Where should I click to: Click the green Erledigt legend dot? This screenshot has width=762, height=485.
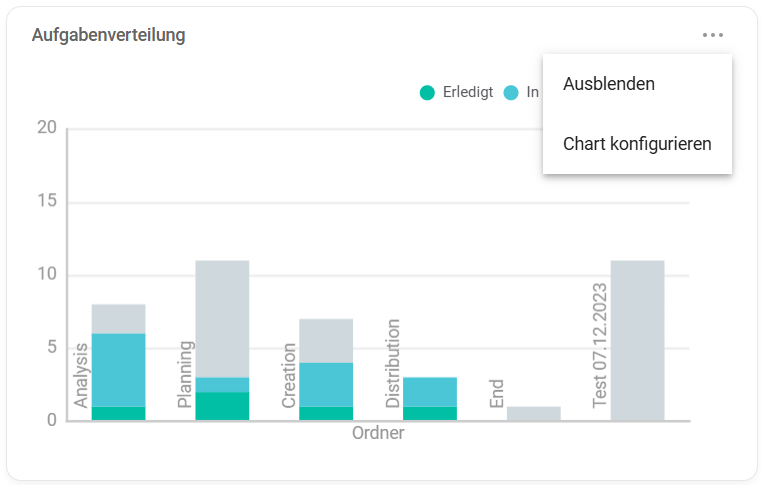[x=428, y=93]
